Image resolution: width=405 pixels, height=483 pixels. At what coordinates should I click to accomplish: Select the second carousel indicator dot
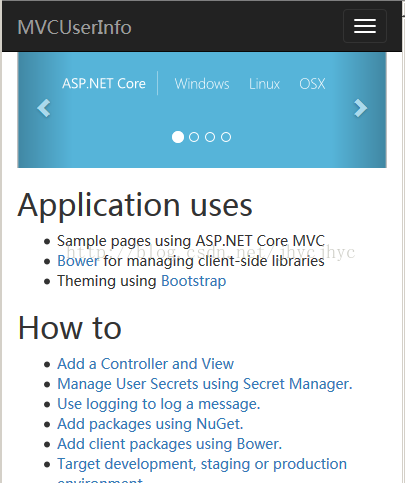pos(194,137)
